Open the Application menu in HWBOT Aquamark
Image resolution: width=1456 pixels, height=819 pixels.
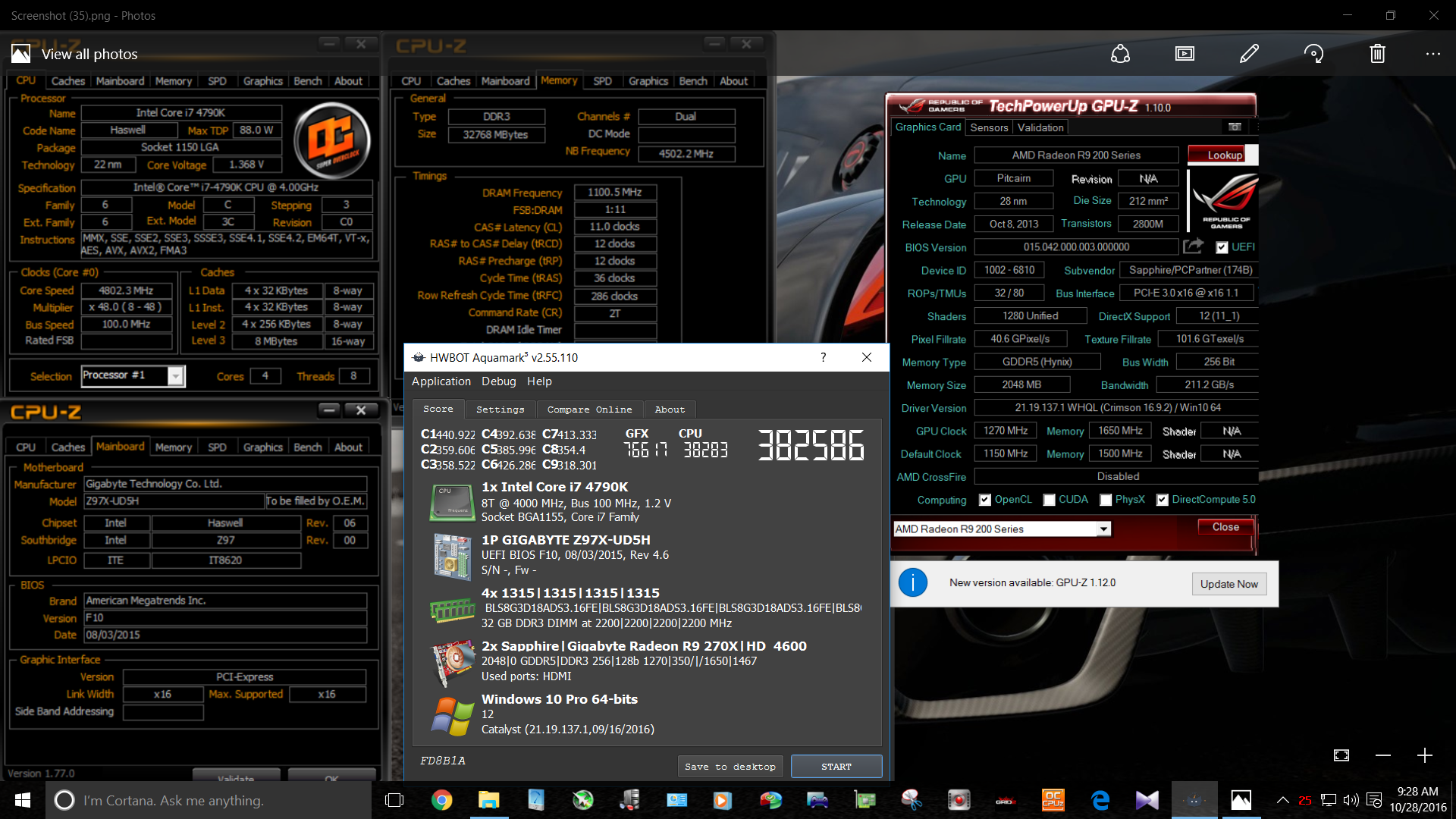pyautogui.click(x=441, y=381)
